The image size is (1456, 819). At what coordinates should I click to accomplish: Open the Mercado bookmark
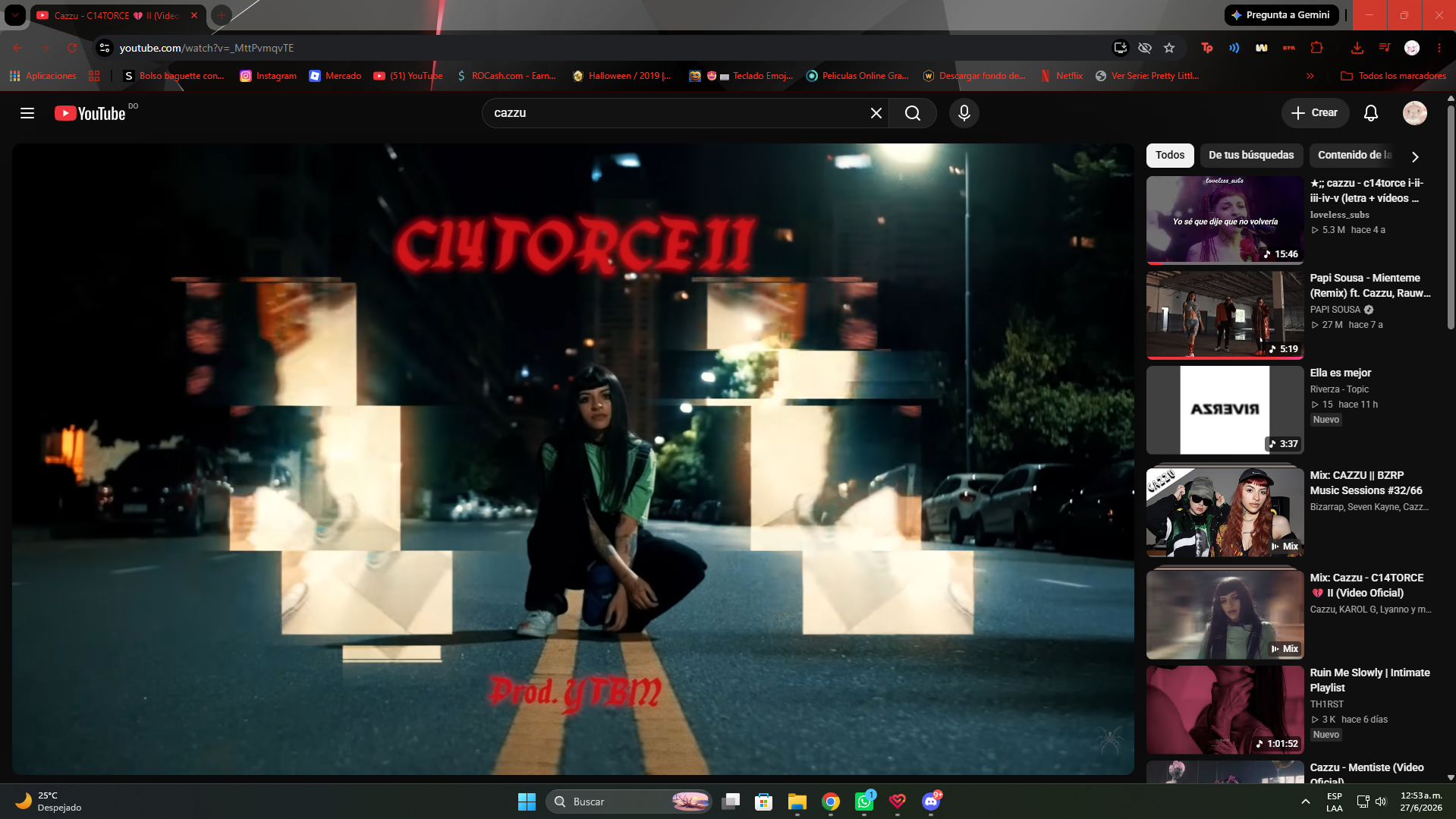tap(335, 76)
